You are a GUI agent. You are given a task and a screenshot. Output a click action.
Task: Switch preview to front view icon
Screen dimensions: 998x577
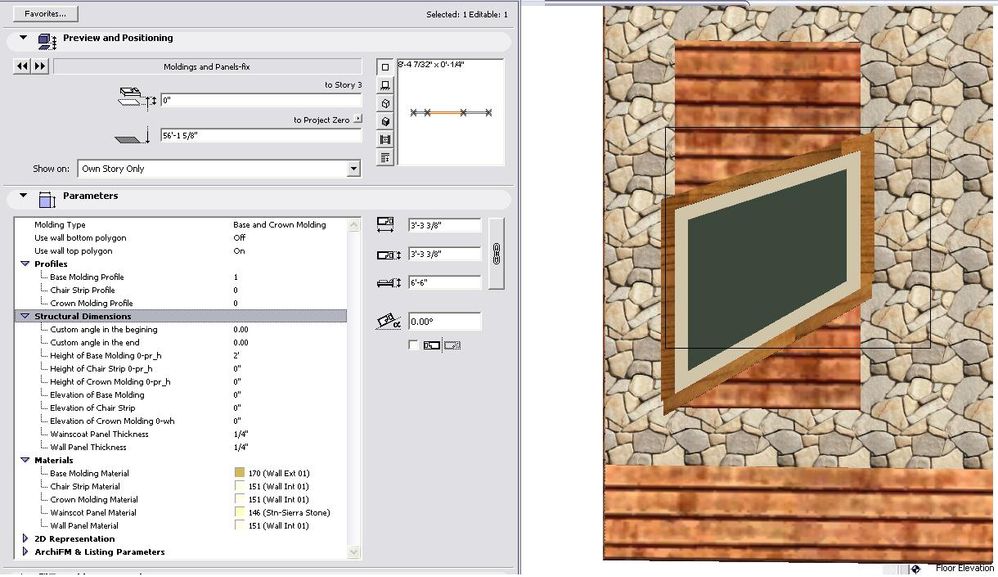(x=385, y=86)
